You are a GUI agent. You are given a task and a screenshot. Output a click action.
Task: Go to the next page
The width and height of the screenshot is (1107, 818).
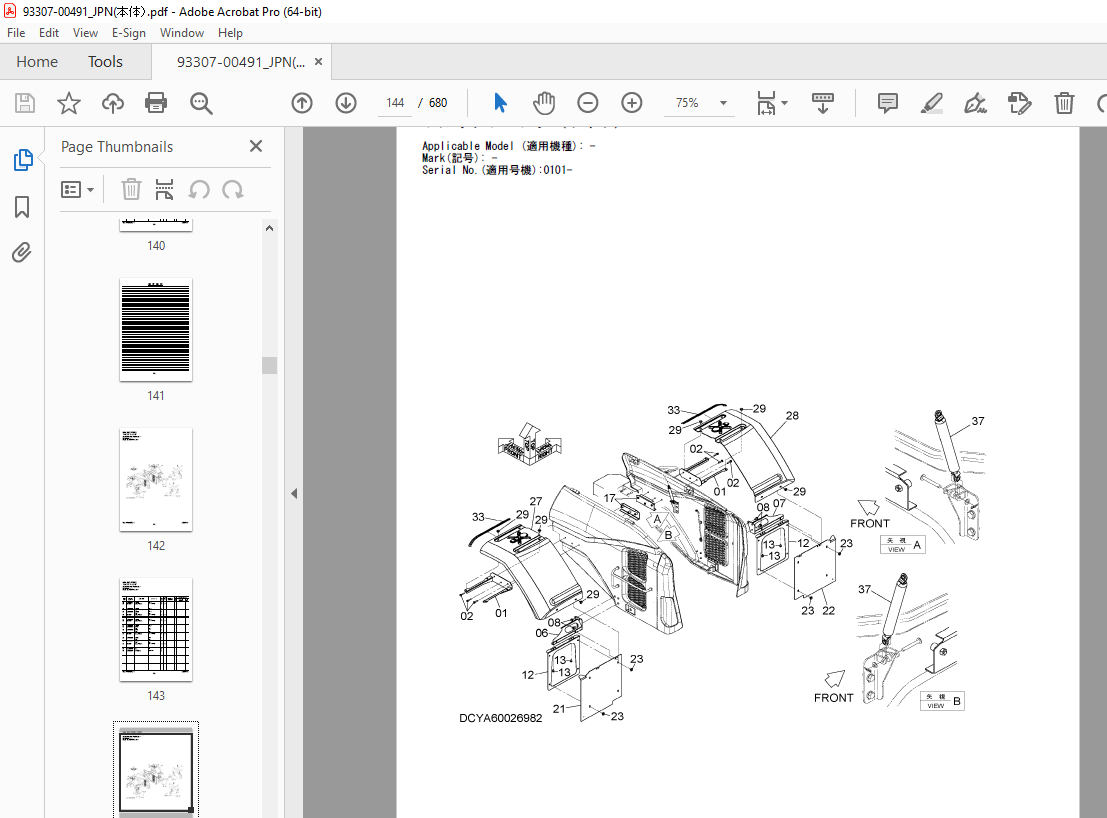click(346, 103)
